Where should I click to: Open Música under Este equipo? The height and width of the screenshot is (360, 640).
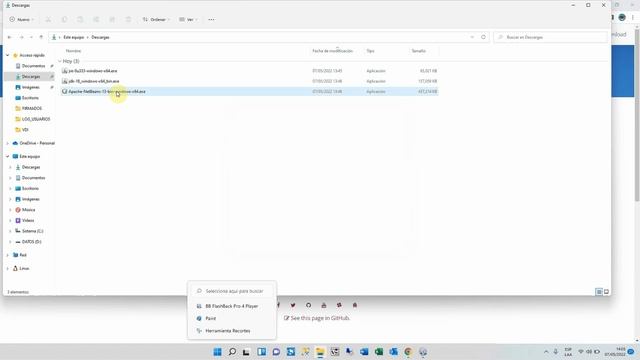coord(29,210)
